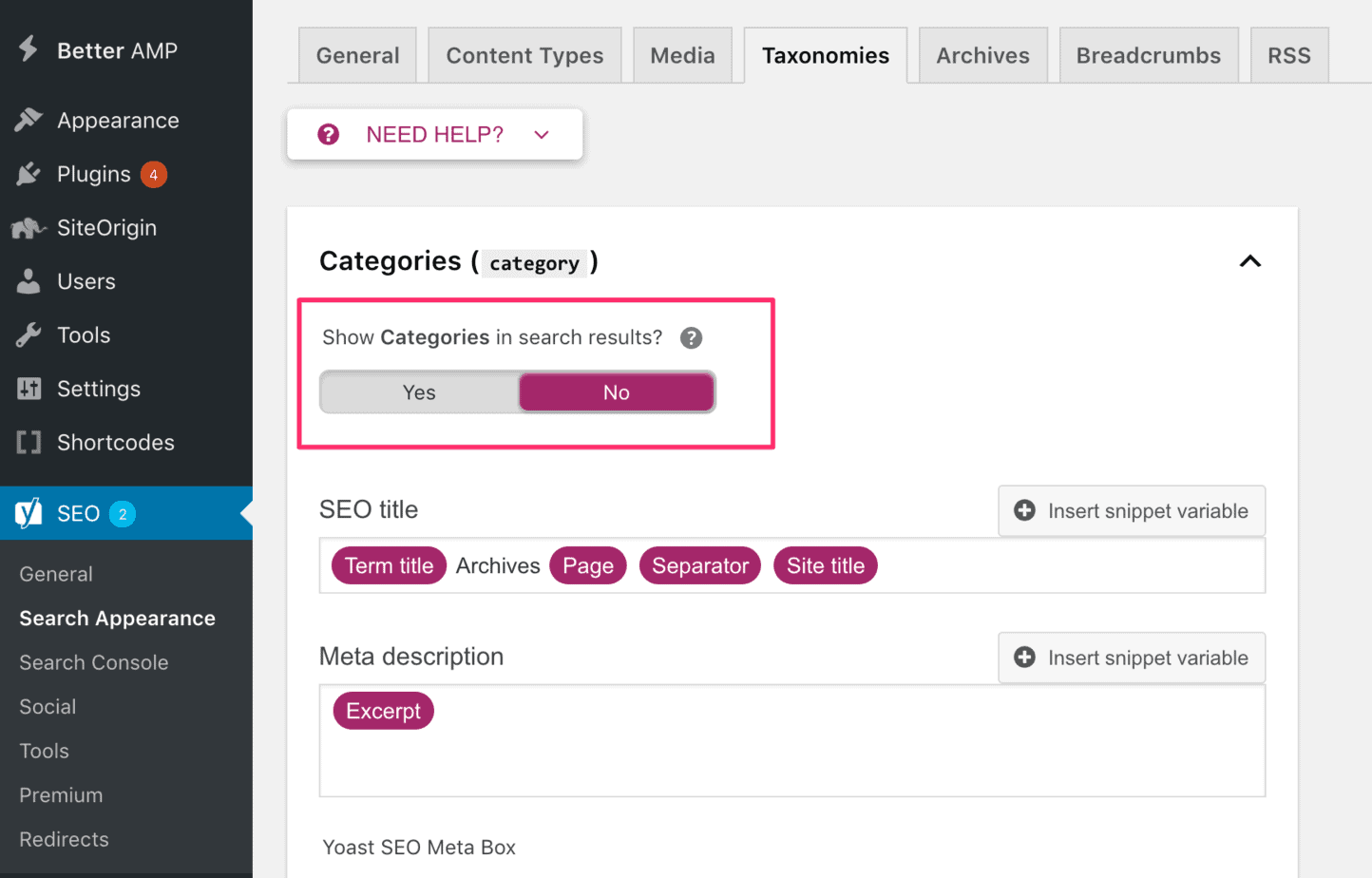Set Show Categories in search results to Yes
The height and width of the screenshot is (878, 1372).
coord(418,391)
